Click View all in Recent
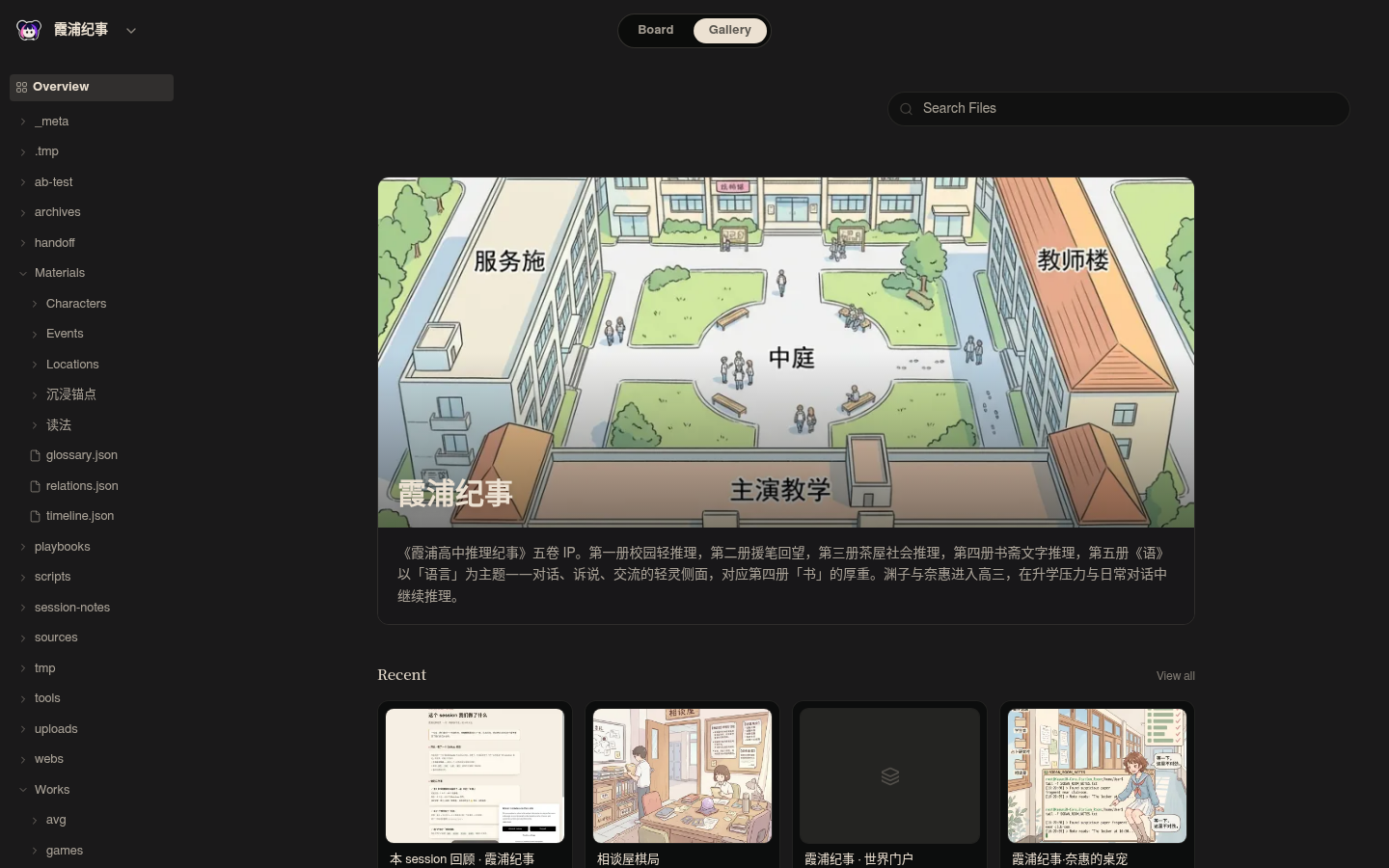 click(x=1176, y=676)
